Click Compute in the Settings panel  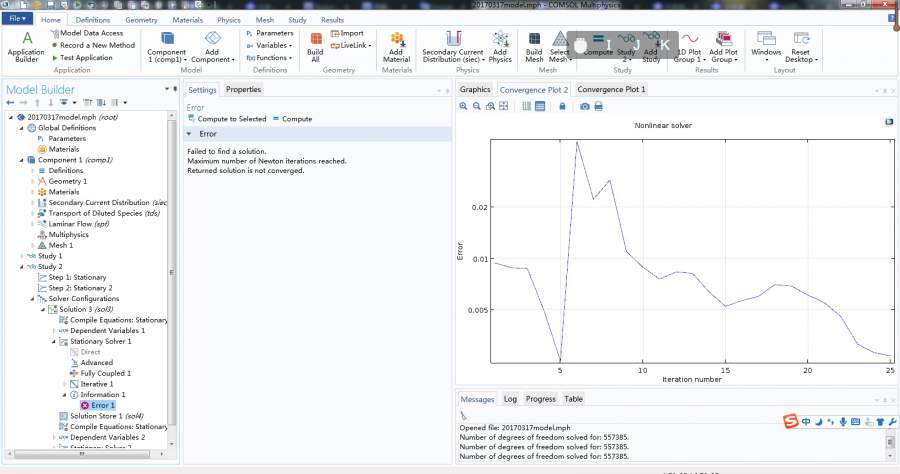point(292,119)
